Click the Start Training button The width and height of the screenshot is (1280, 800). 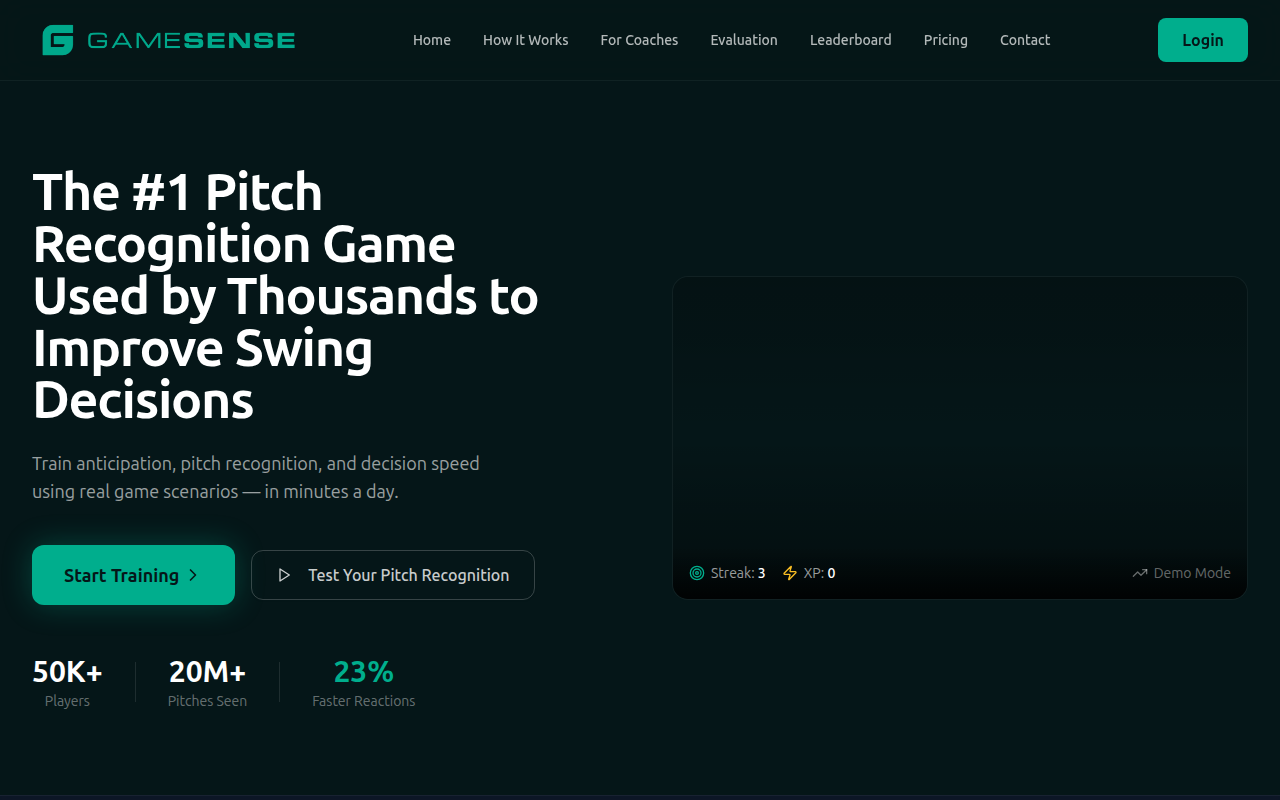pos(133,575)
